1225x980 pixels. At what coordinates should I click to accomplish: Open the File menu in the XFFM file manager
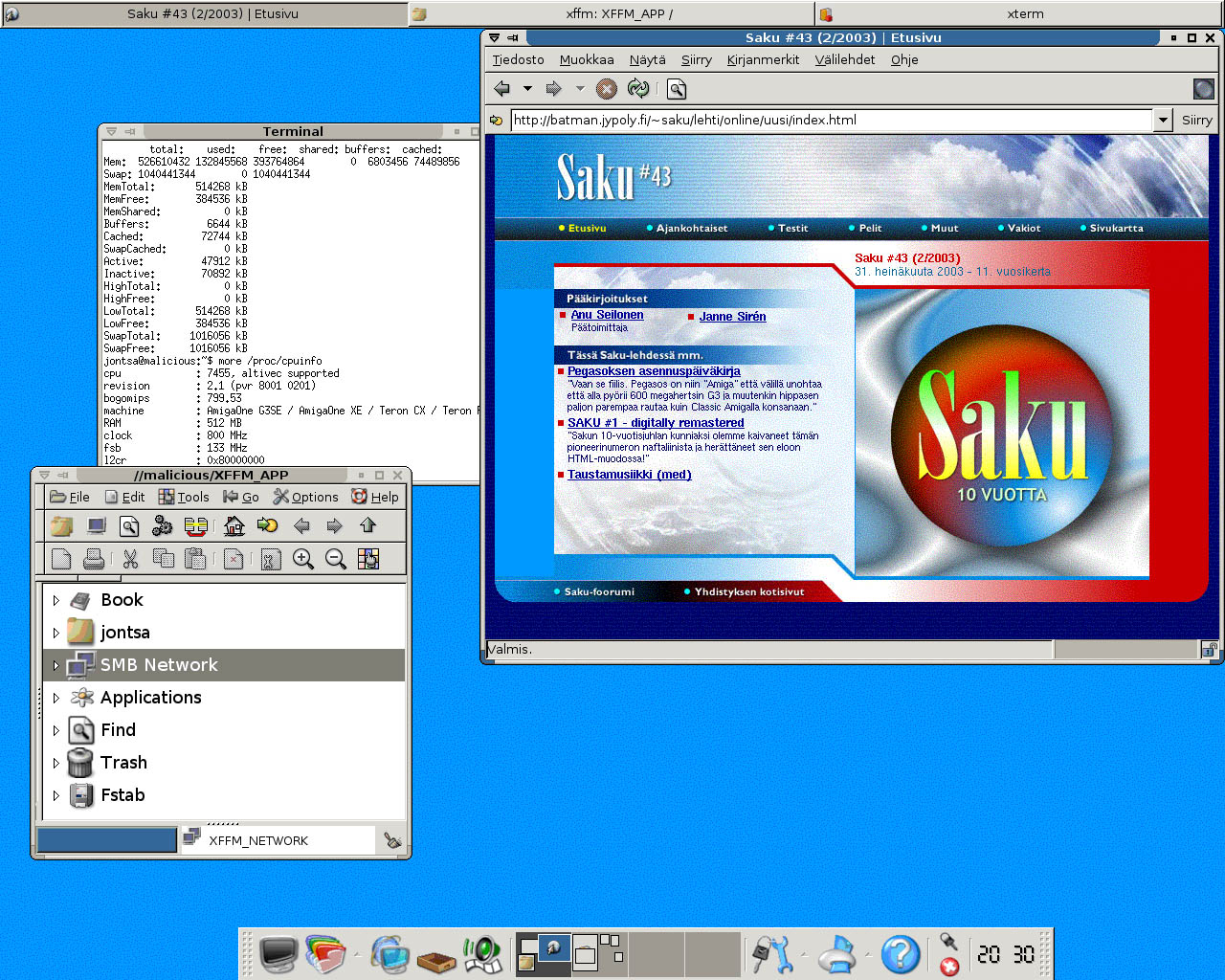(x=70, y=497)
